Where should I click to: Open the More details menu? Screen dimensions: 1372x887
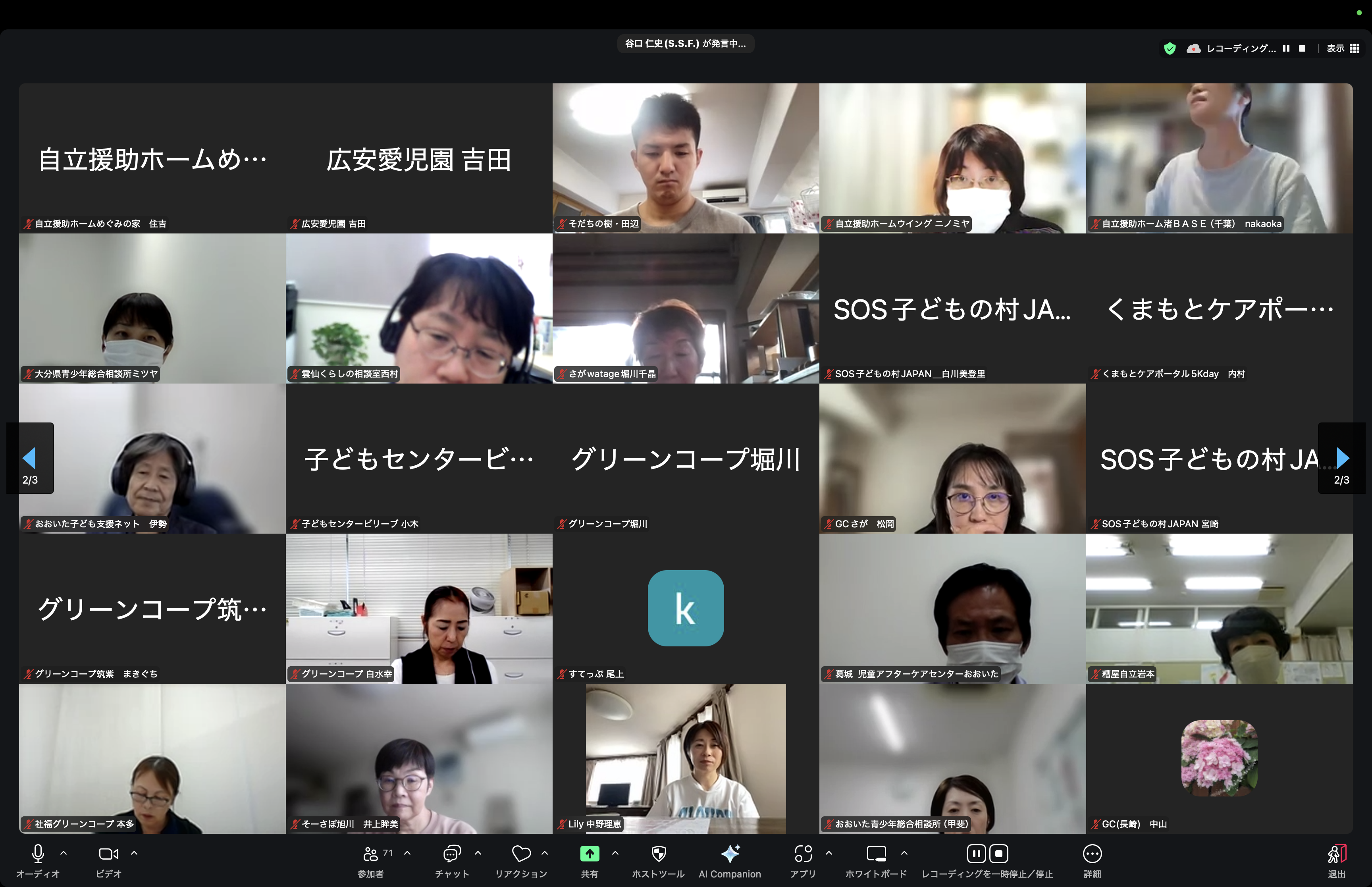1092,854
